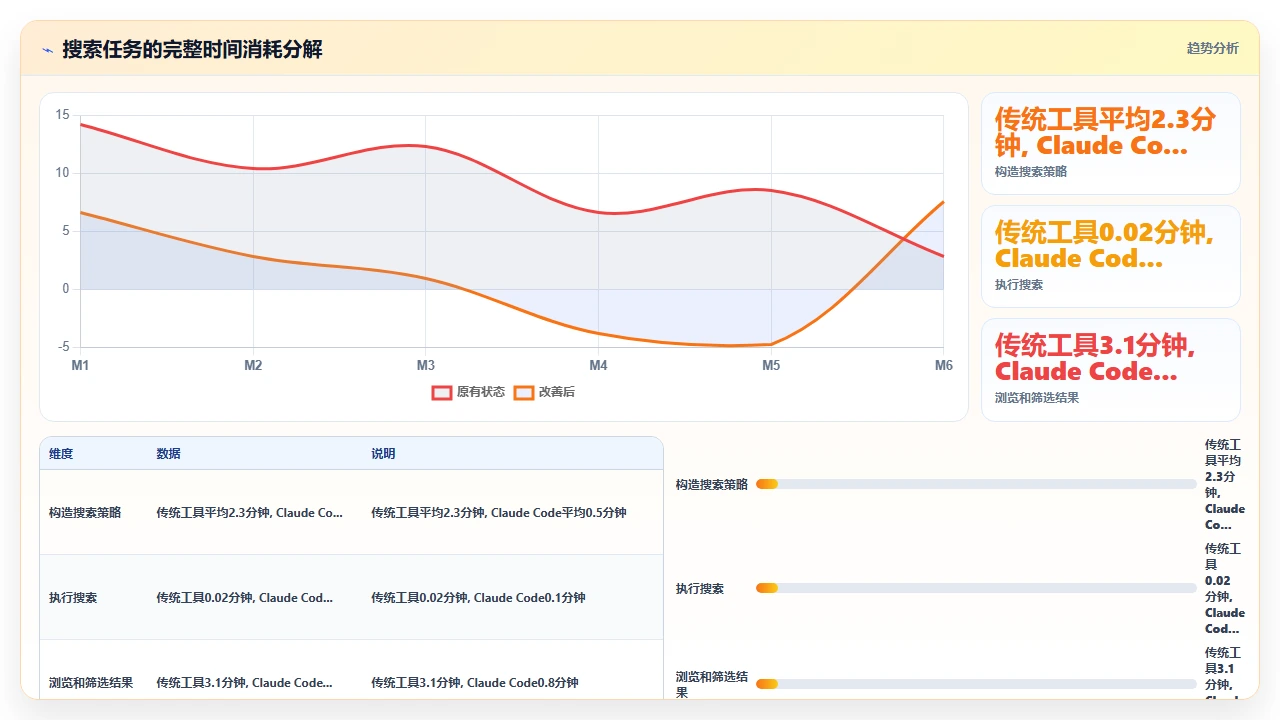Click the orange 改善后 line above M2
Screen dimensions: 1280x720
coord(253,257)
